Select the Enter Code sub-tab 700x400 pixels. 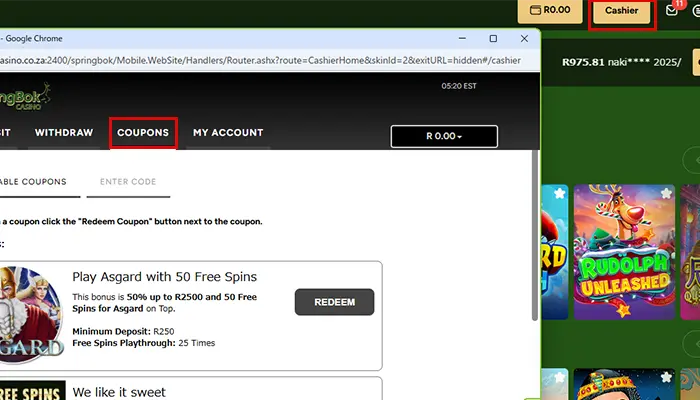[x=127, y=182]
